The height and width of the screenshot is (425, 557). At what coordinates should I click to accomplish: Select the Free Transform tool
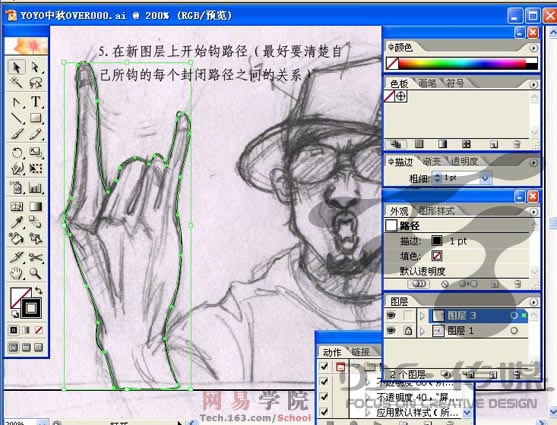coord(36,168)
